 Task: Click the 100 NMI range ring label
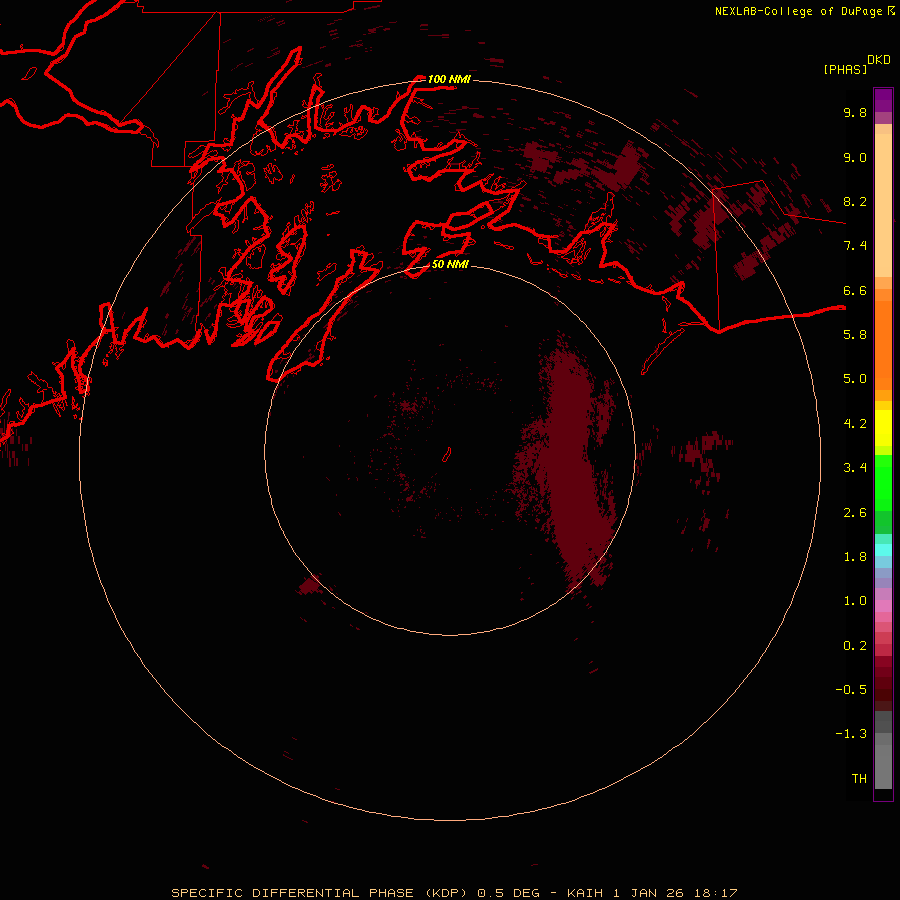449,79
